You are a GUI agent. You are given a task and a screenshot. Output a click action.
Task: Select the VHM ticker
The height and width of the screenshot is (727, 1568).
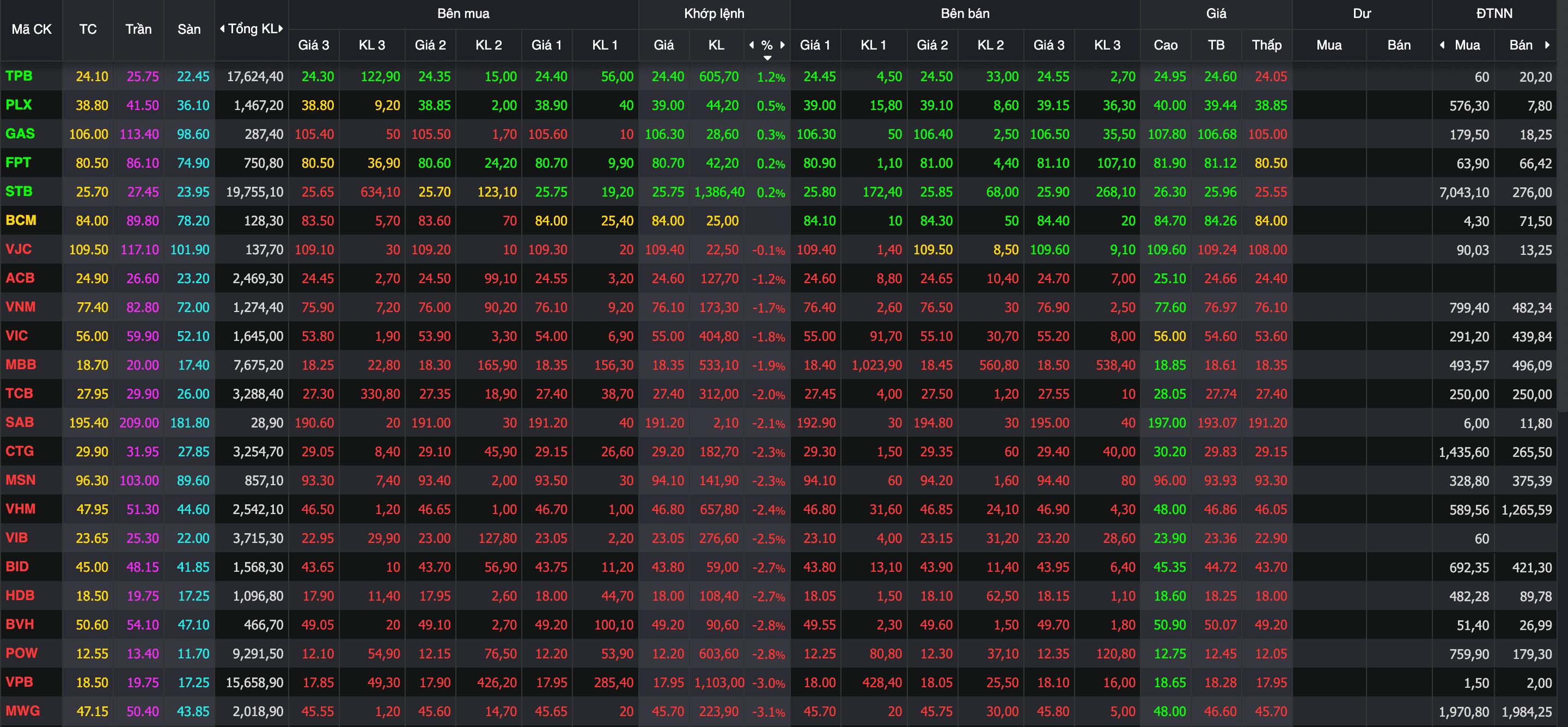(x=21, y=509)
